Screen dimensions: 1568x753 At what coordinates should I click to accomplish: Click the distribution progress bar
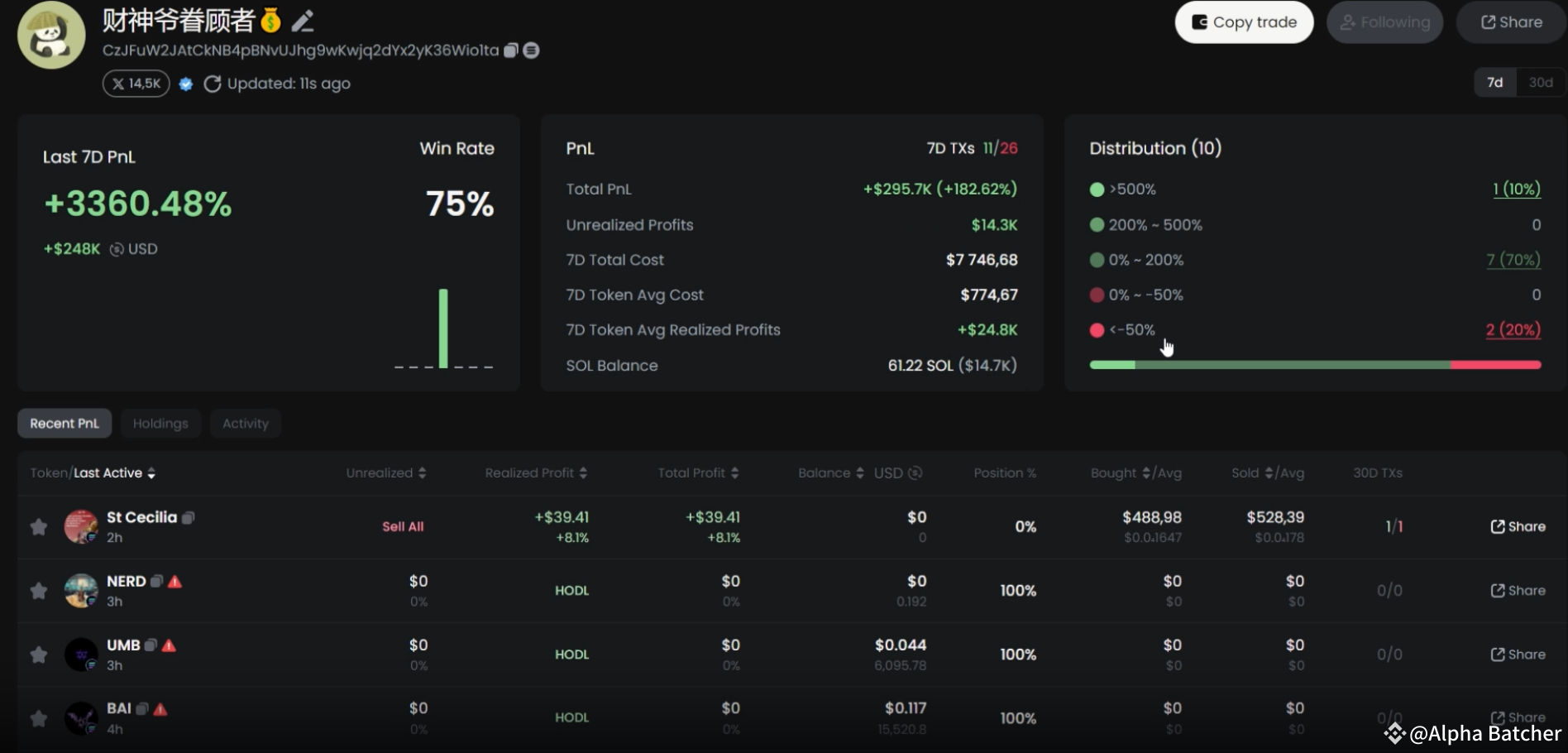(x=1315, y=365)
